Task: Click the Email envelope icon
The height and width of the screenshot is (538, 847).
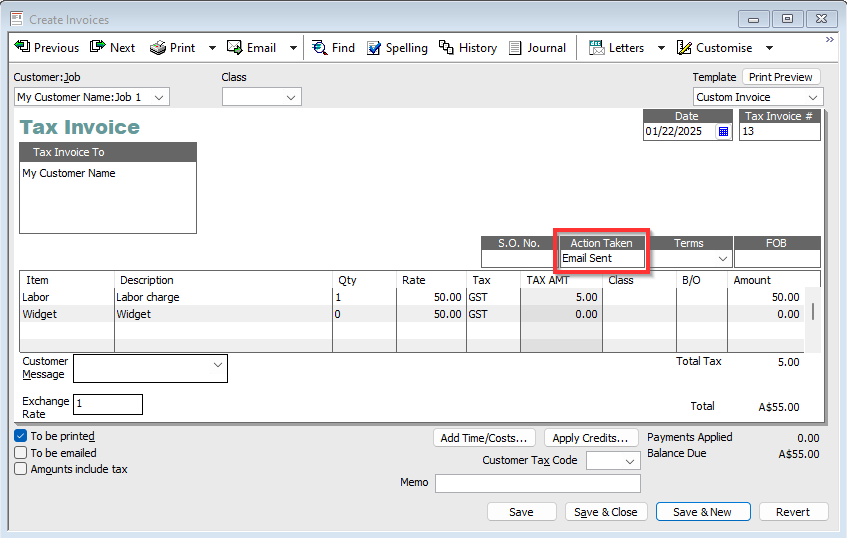Action: click(x=234, y=48)
